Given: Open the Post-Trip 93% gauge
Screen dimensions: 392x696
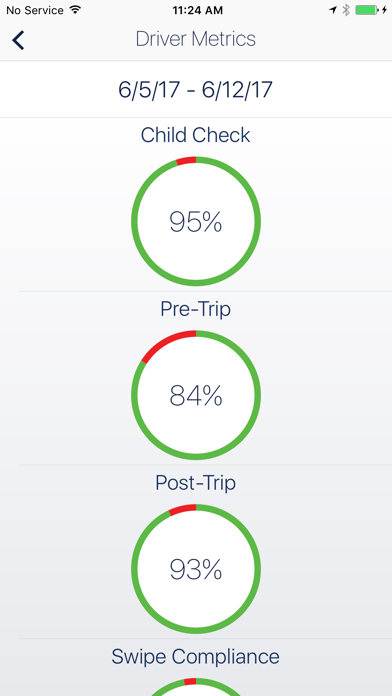Looking at the screenshot, I should [x=196, y=569].
